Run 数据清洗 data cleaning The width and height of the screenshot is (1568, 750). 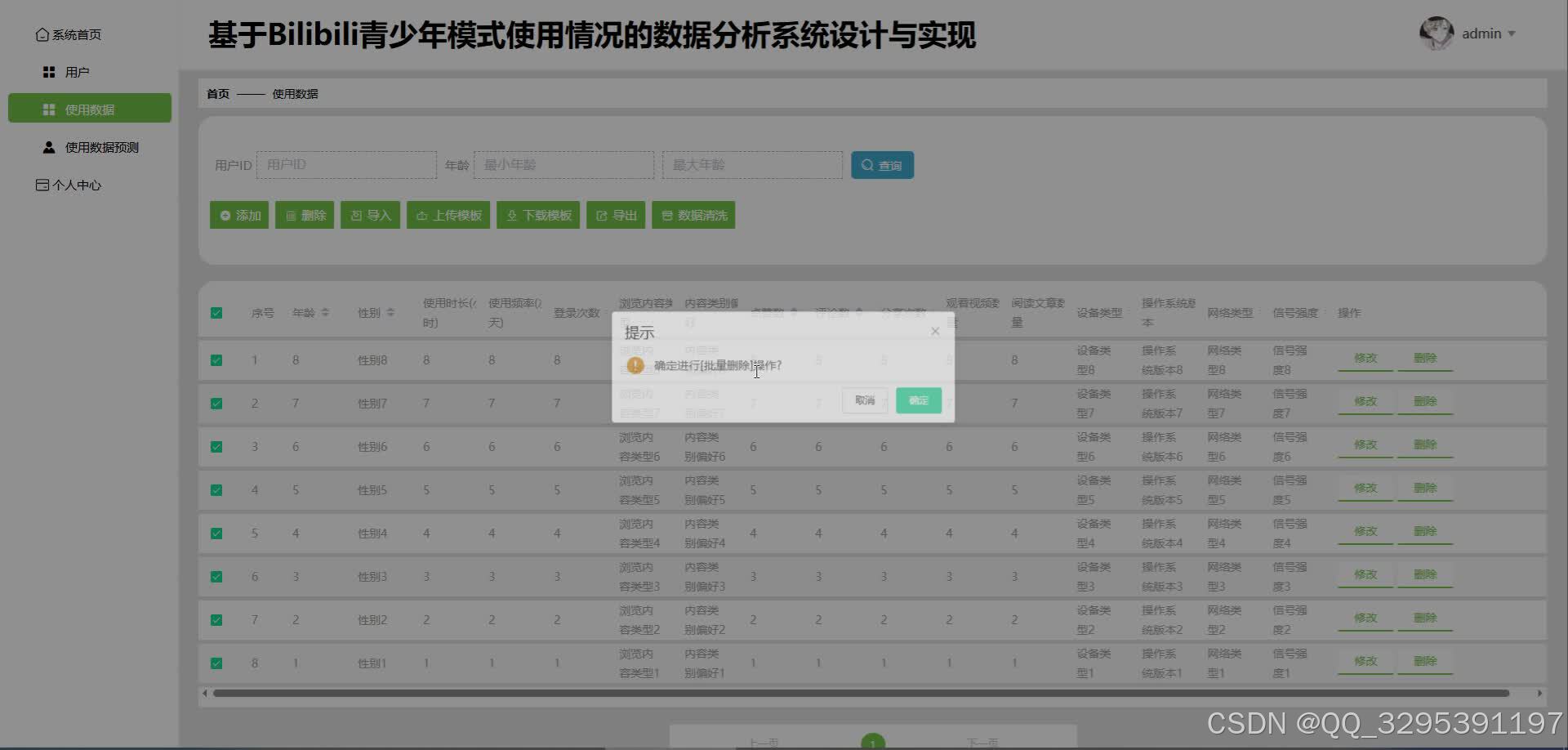[x=693, y=215]
